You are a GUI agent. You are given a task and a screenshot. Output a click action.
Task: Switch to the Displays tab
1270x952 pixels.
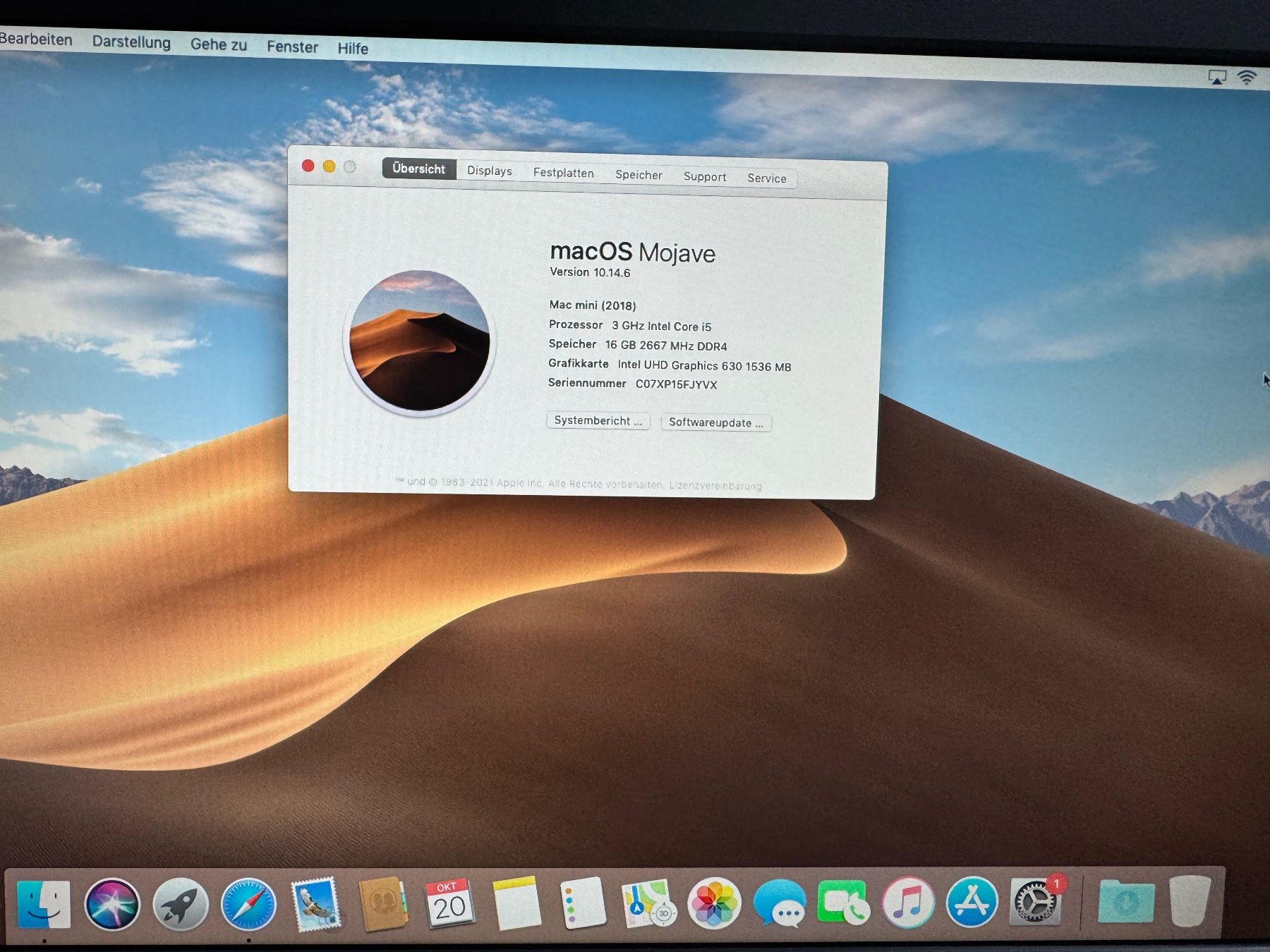point(490,171)
